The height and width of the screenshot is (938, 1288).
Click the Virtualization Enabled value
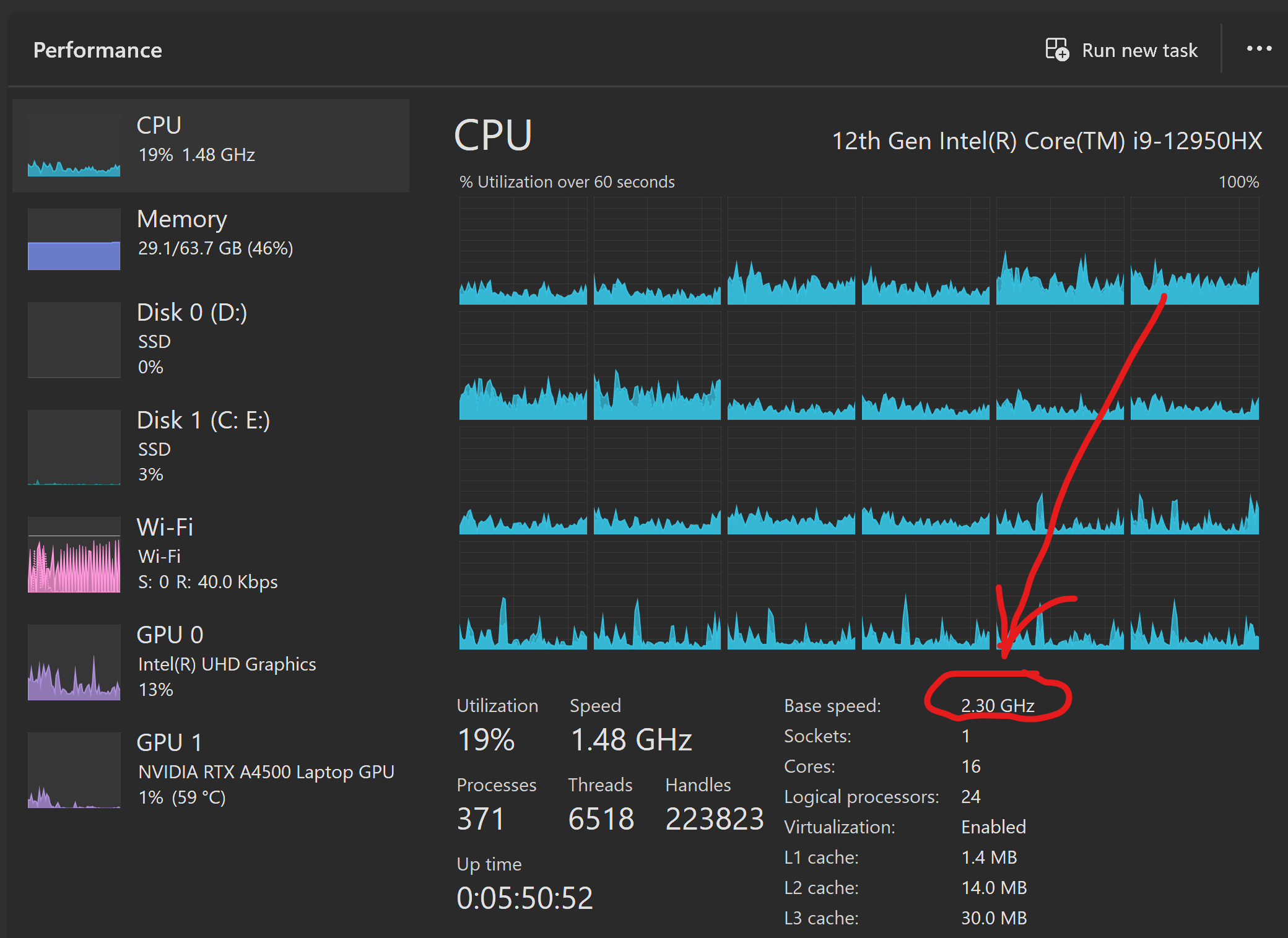994,827
